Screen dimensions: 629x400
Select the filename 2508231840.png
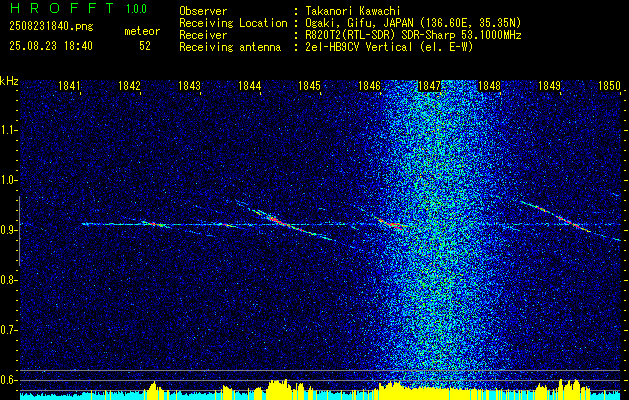tap(51, 27)
